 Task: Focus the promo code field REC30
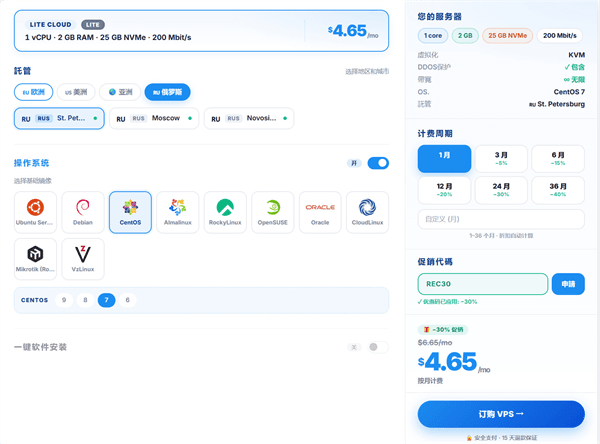483,284
